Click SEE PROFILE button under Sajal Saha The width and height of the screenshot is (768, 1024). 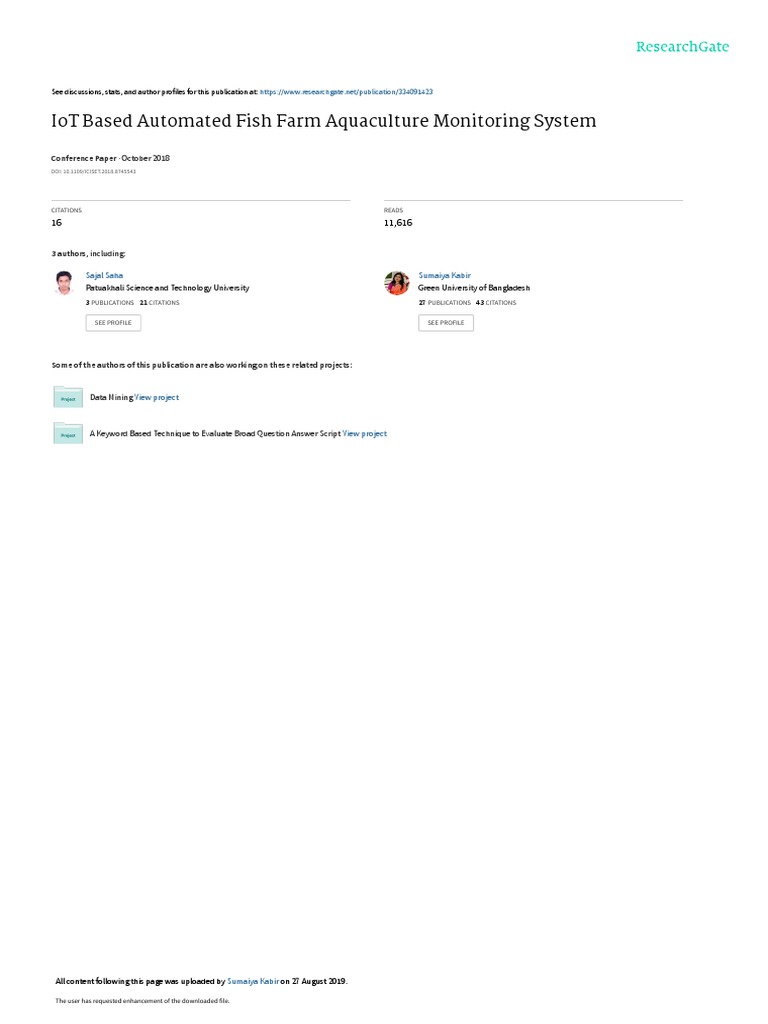pyautogui.click(x=113, y=323)
